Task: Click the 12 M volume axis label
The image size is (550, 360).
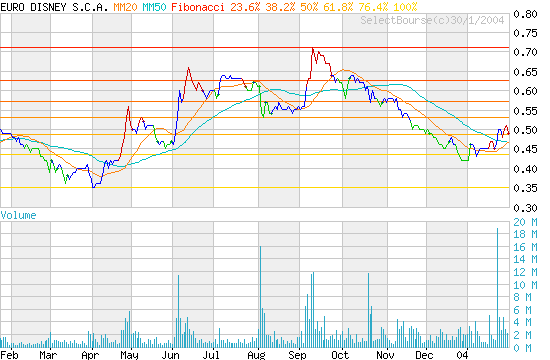Action: click(x=525, y=272)
